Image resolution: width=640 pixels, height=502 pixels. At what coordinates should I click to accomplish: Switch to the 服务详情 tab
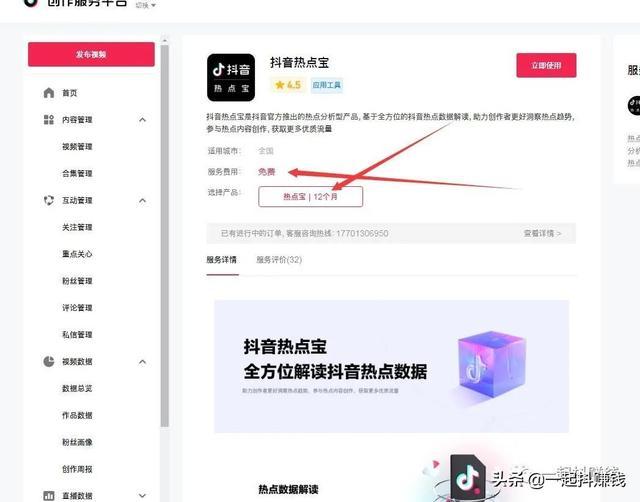(222, 260)
